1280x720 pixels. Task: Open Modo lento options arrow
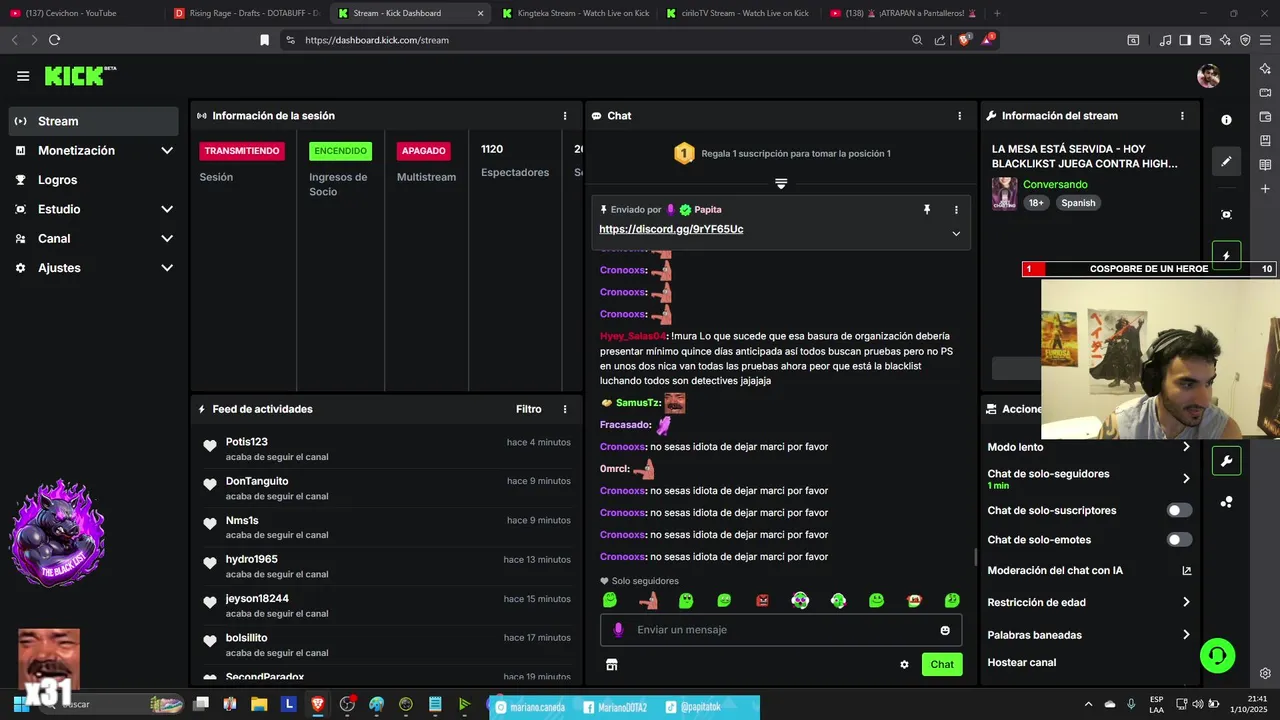pyautogui.click(x=1186, y=447)
